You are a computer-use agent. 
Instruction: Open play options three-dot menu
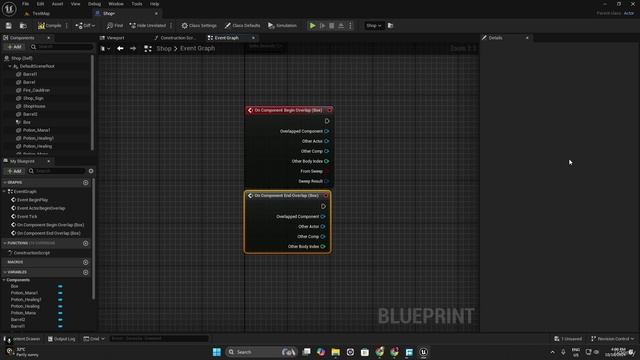click(x=350, y=26)
